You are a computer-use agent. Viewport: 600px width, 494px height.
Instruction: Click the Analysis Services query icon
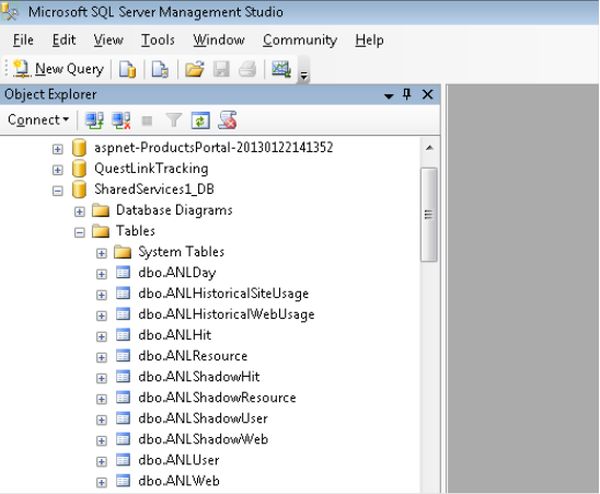(x=160, y=69)
